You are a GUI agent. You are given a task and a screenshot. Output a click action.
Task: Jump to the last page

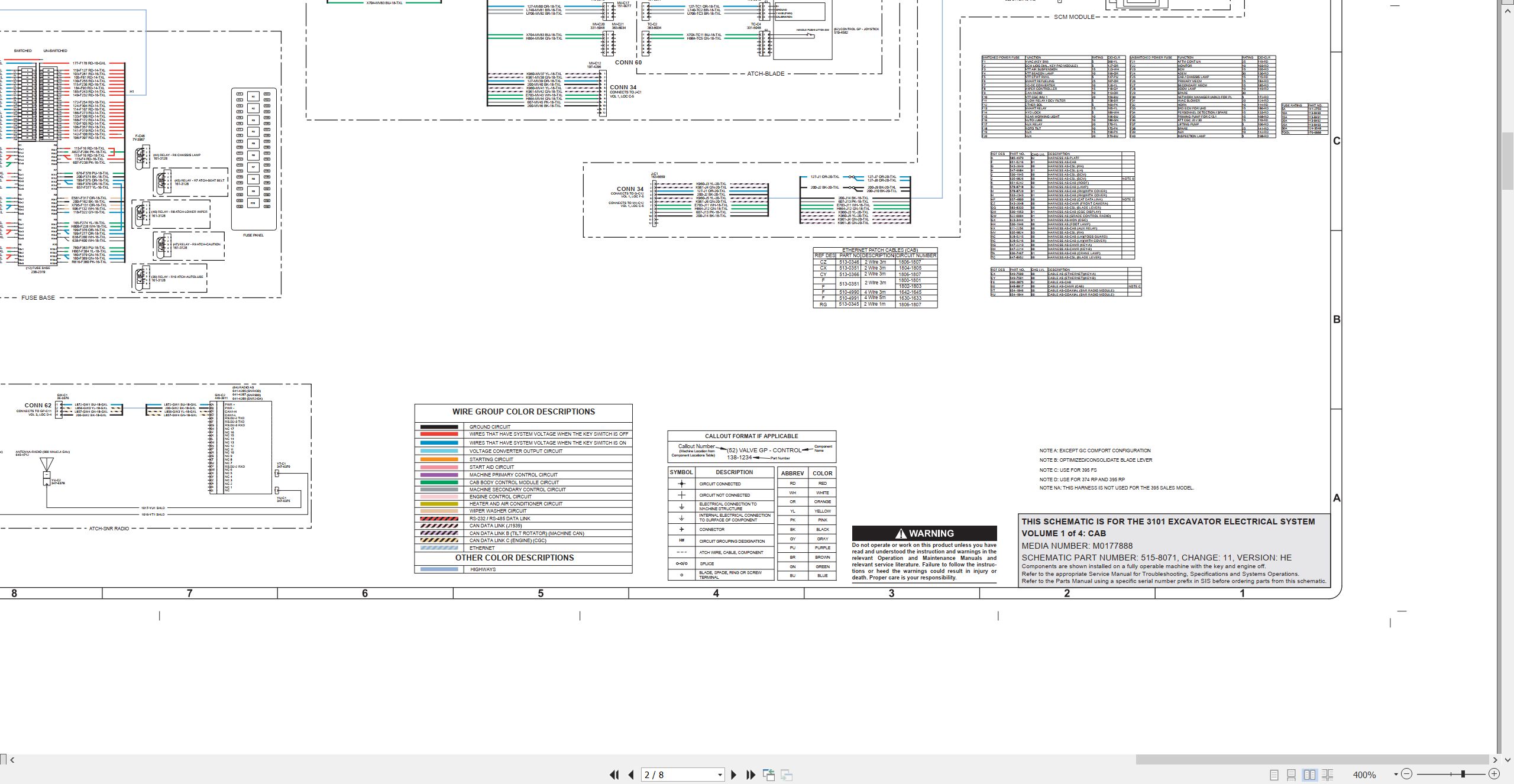(x=751, y=775)
